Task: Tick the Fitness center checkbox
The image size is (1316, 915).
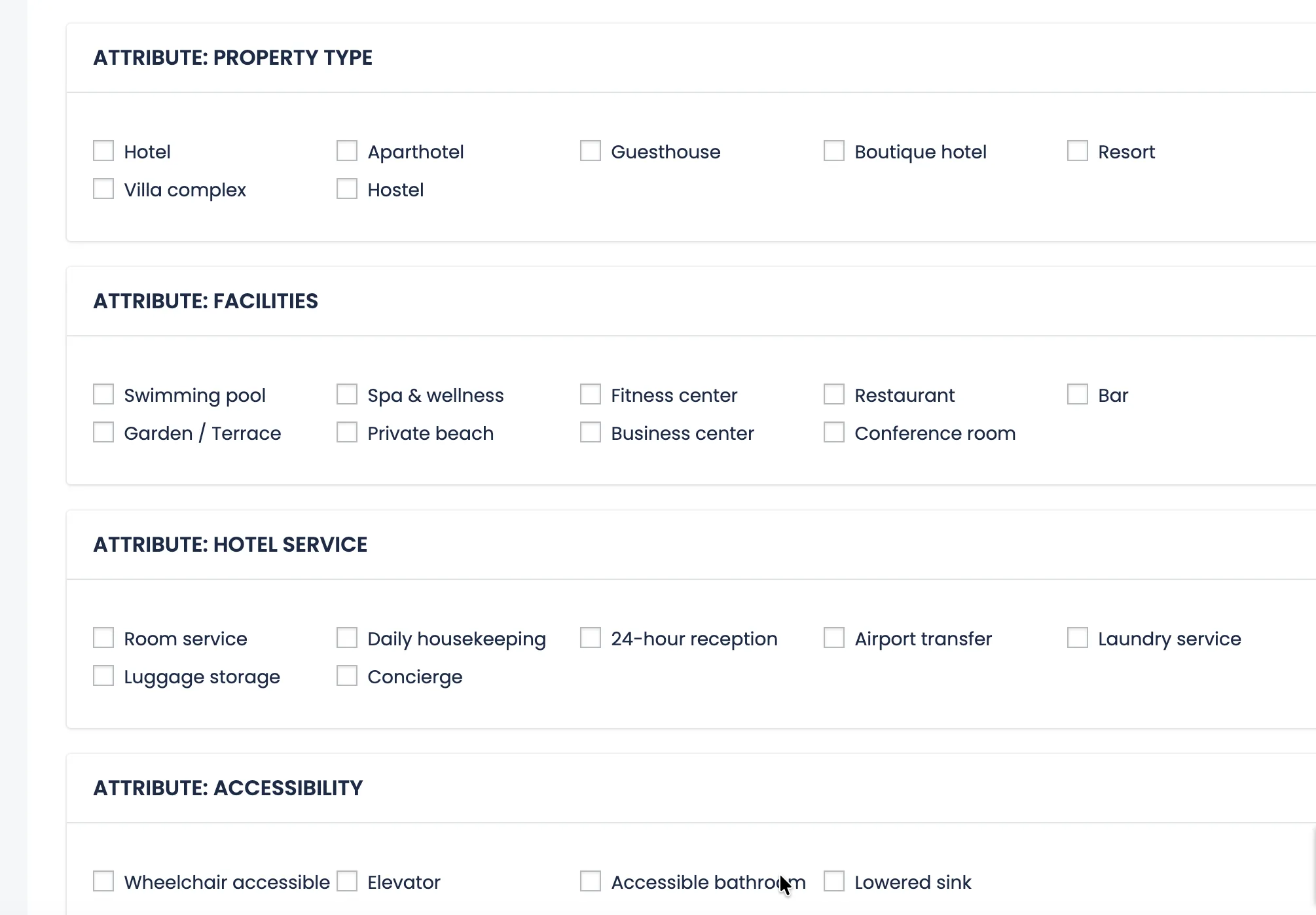Action: [x=590, y=394]
